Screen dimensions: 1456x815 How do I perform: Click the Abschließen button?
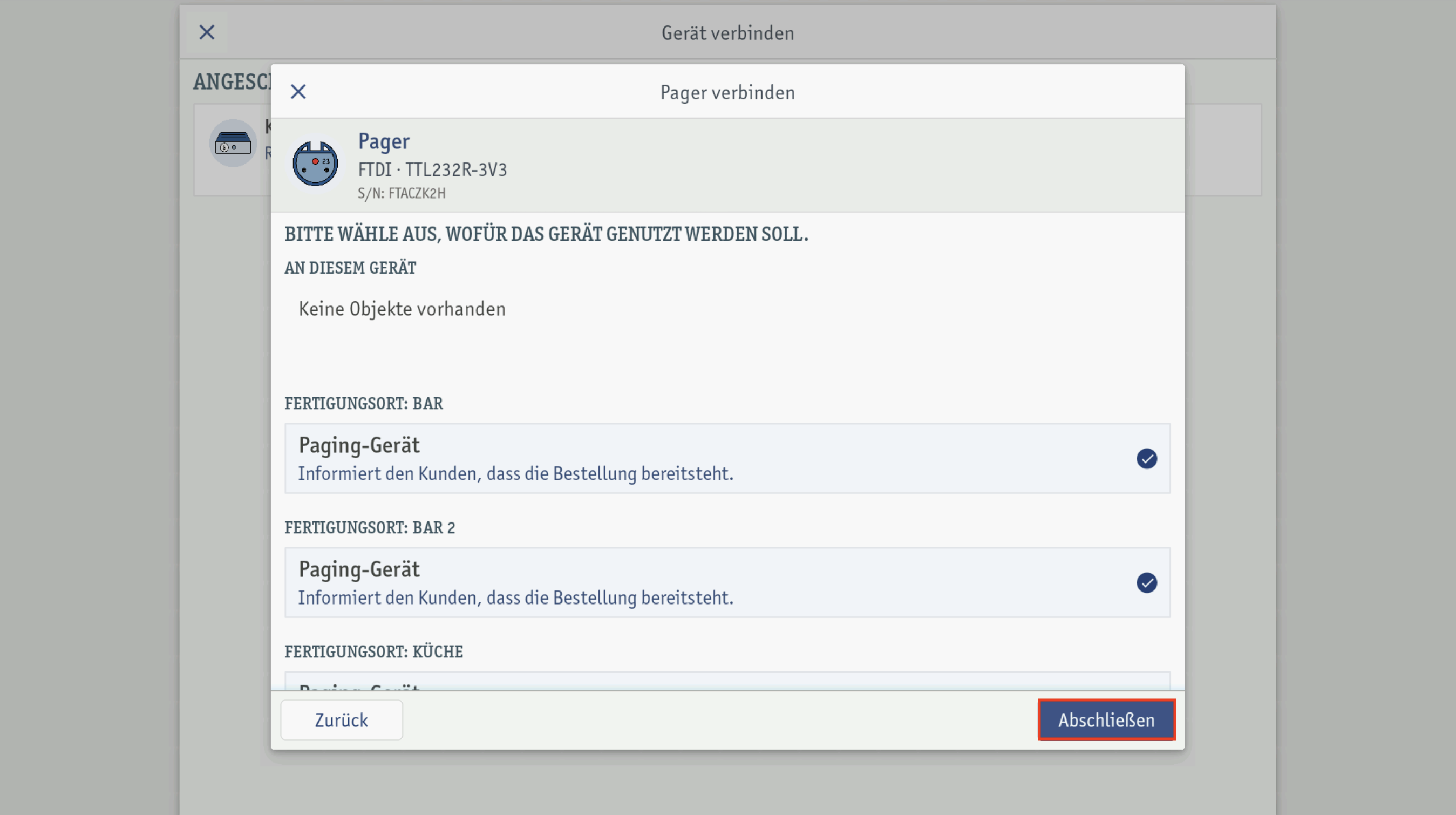(x=1106, y=719)
